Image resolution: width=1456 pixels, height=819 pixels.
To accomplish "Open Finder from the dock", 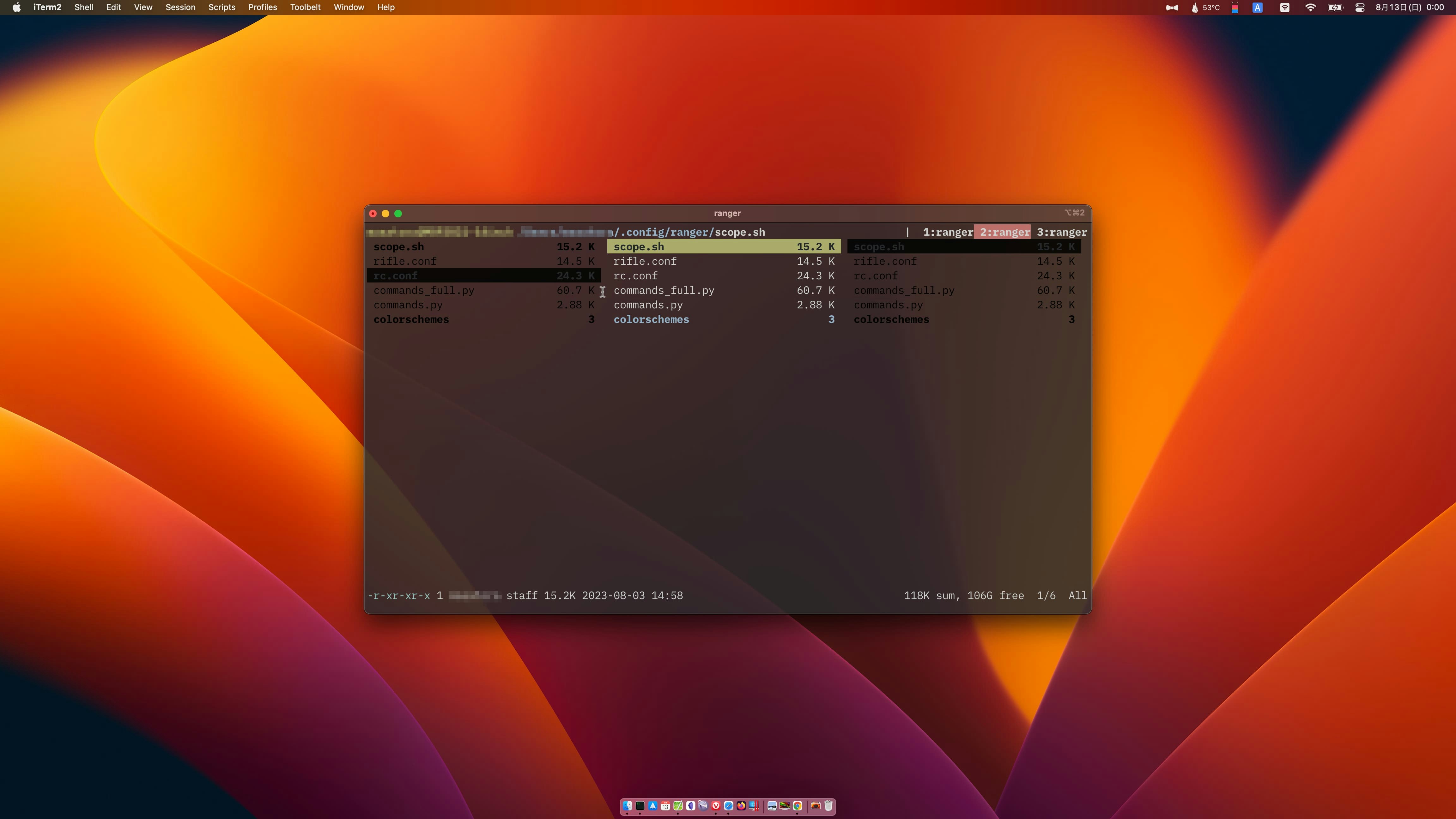I will click(628, 805).
